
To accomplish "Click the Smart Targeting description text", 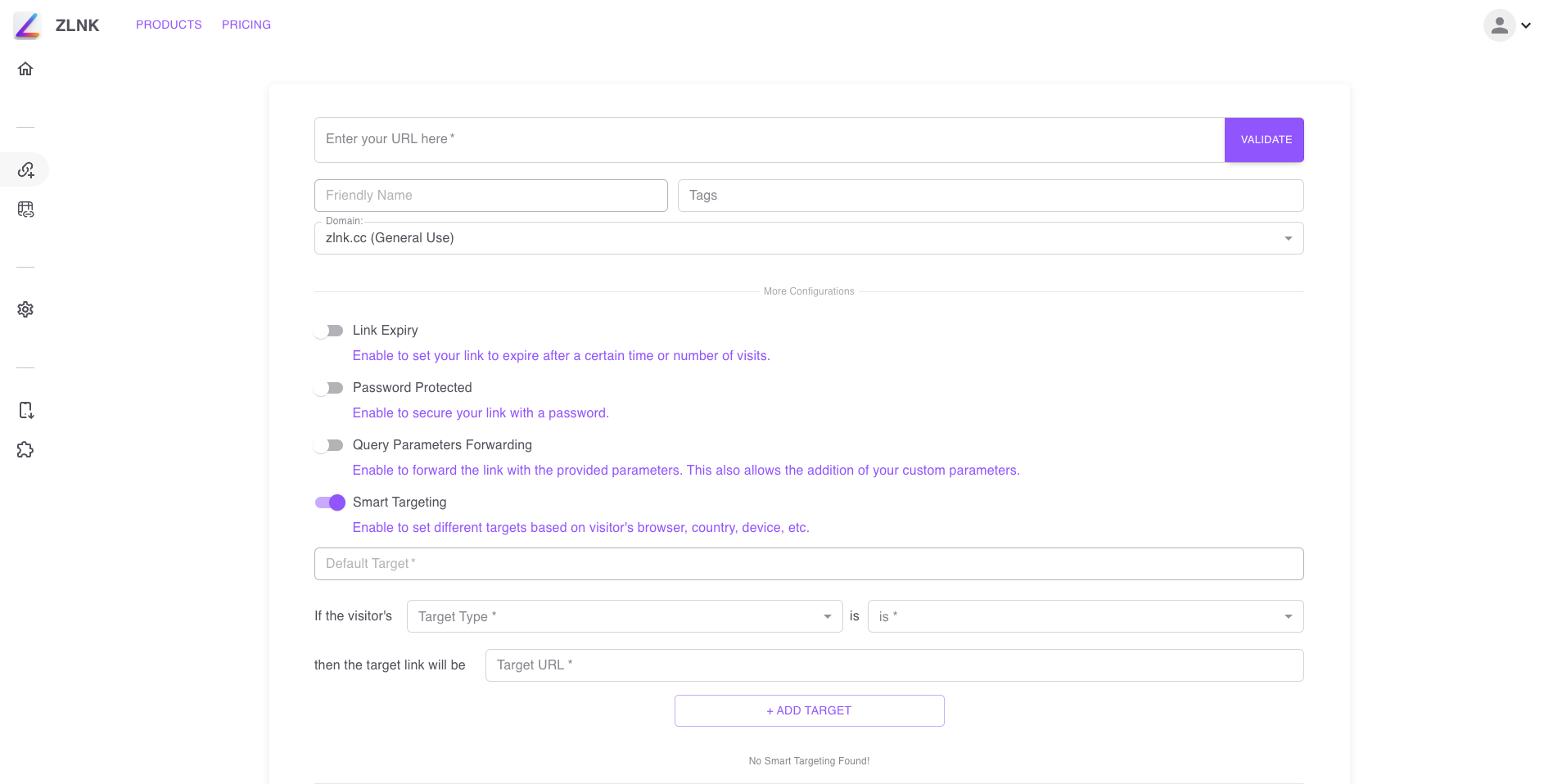I will click(x=581, y=528).
